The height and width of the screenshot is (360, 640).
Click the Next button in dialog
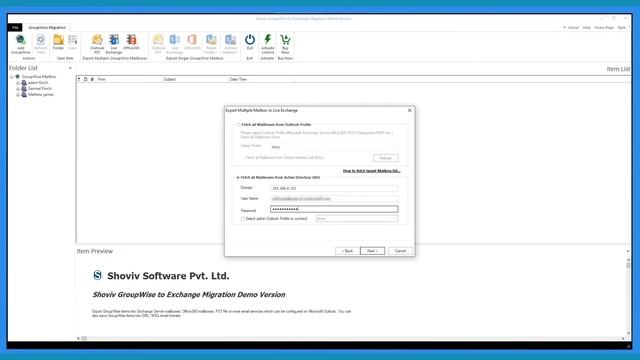click(x=372, y=251)
